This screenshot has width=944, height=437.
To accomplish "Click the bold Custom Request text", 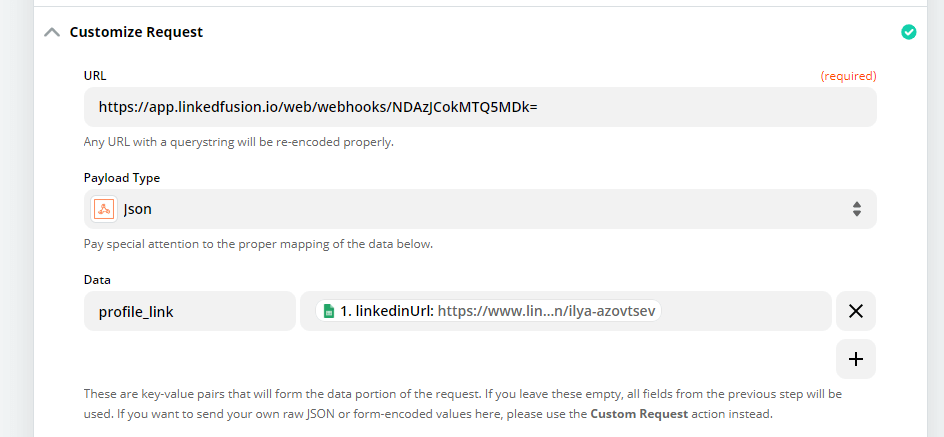I will coord(639,414).
